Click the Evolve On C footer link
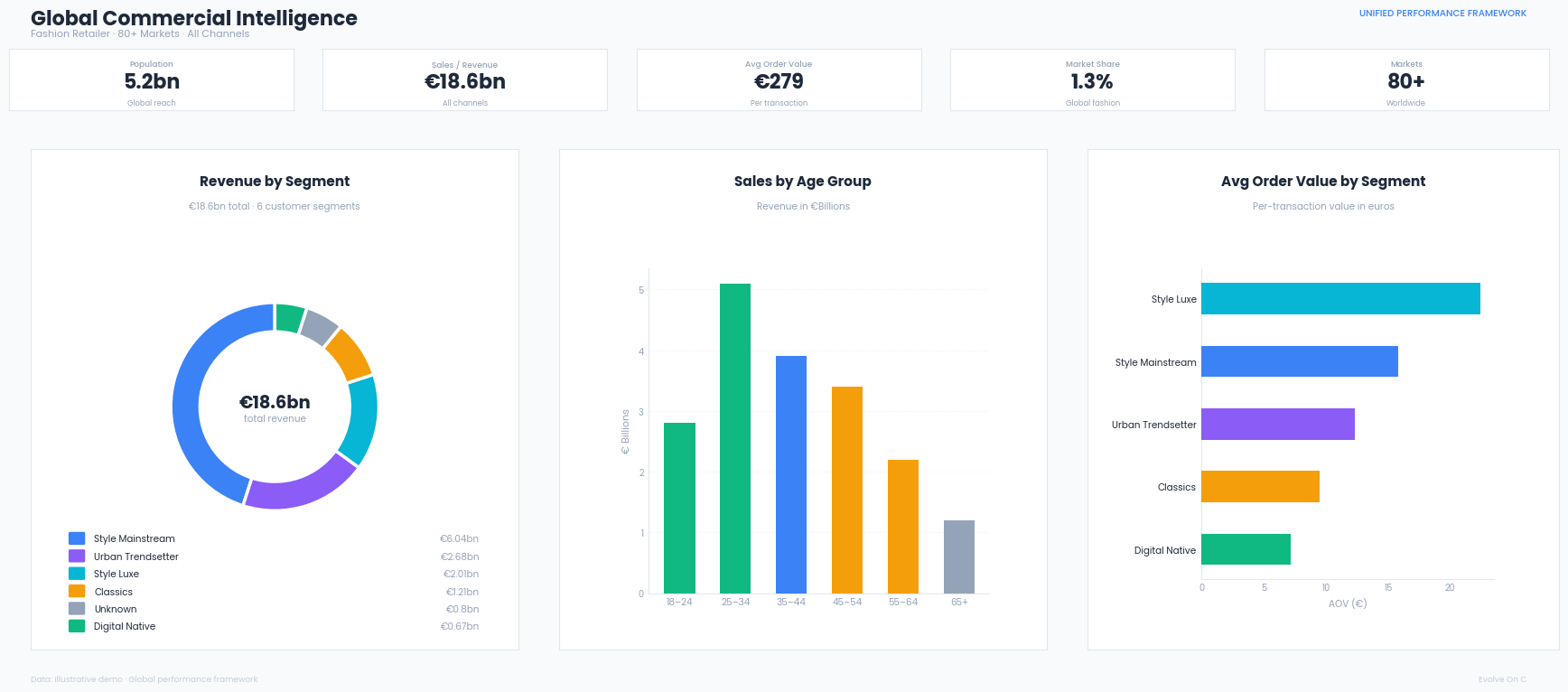This screenshot has width=1568, height=692. click(1502, 678)
